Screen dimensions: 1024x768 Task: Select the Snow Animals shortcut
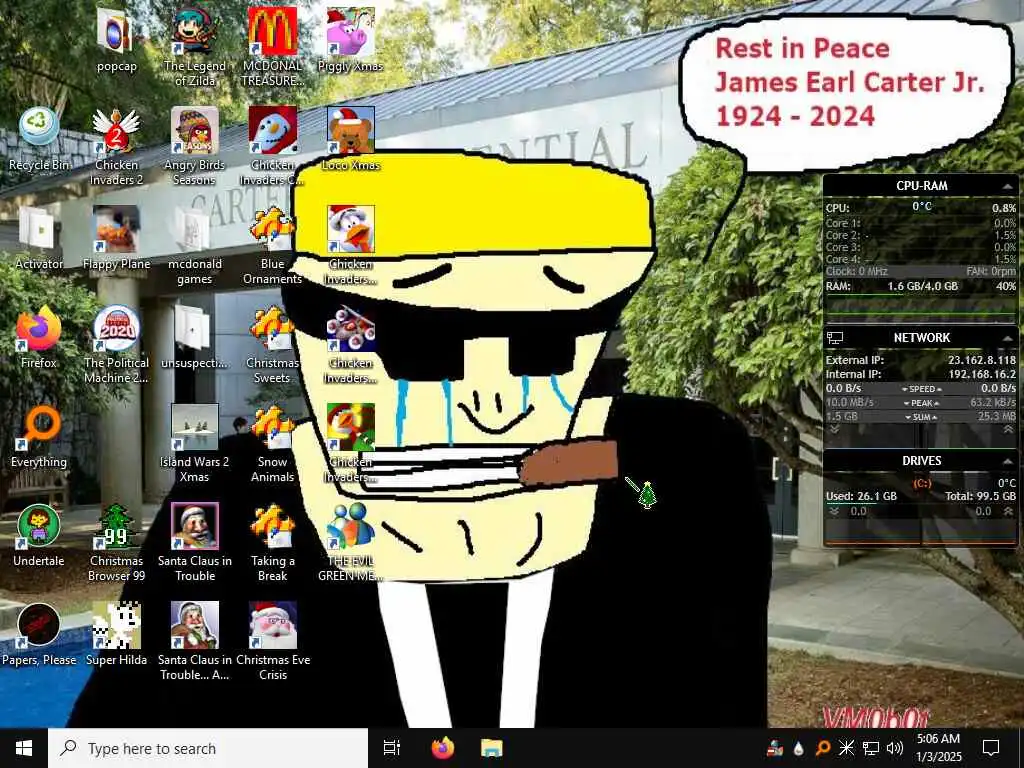click(x=272, y=443)
